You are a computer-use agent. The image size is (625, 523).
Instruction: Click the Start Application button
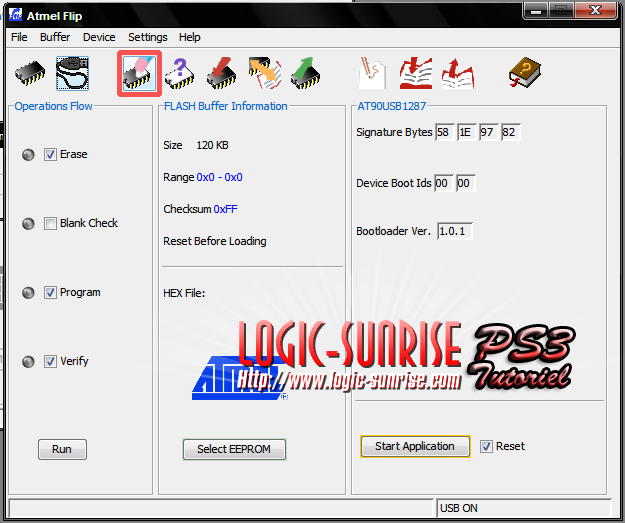click(415, 446)
